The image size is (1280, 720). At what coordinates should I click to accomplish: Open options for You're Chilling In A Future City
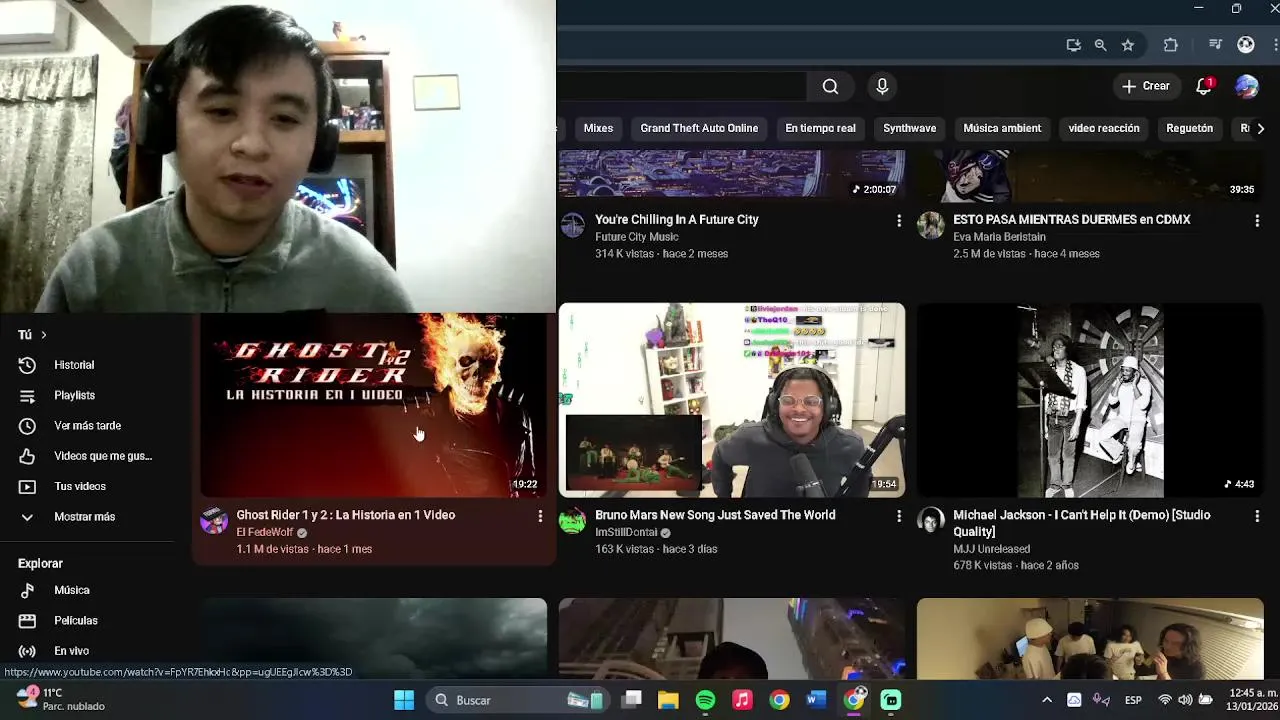(898, 220)
